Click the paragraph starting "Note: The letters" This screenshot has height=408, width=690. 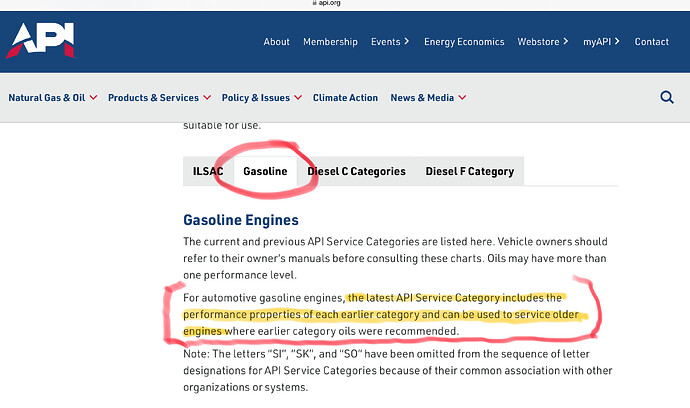[398, 371]
